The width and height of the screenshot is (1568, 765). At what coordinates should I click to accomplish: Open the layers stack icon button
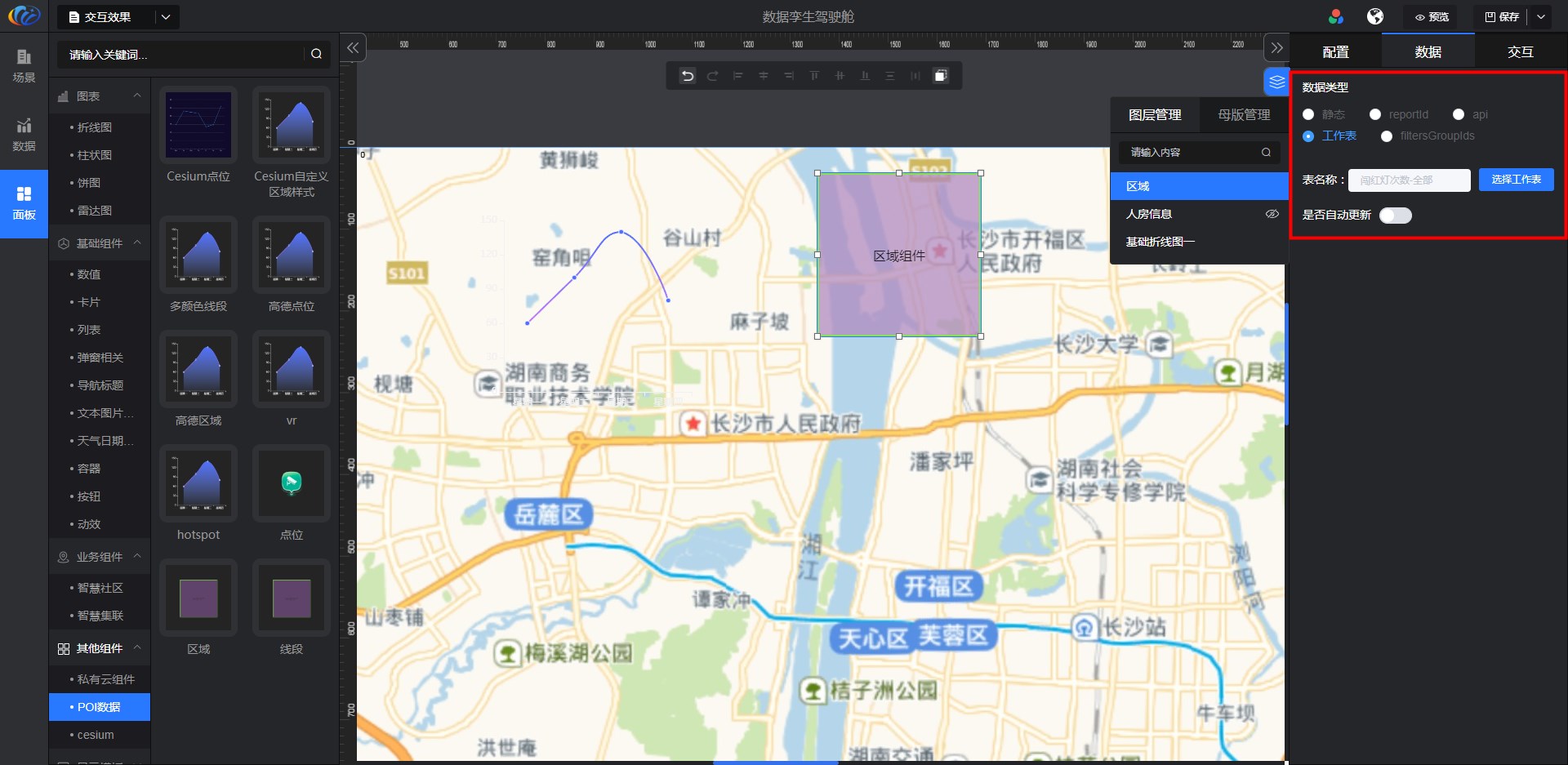[1276, 82]
